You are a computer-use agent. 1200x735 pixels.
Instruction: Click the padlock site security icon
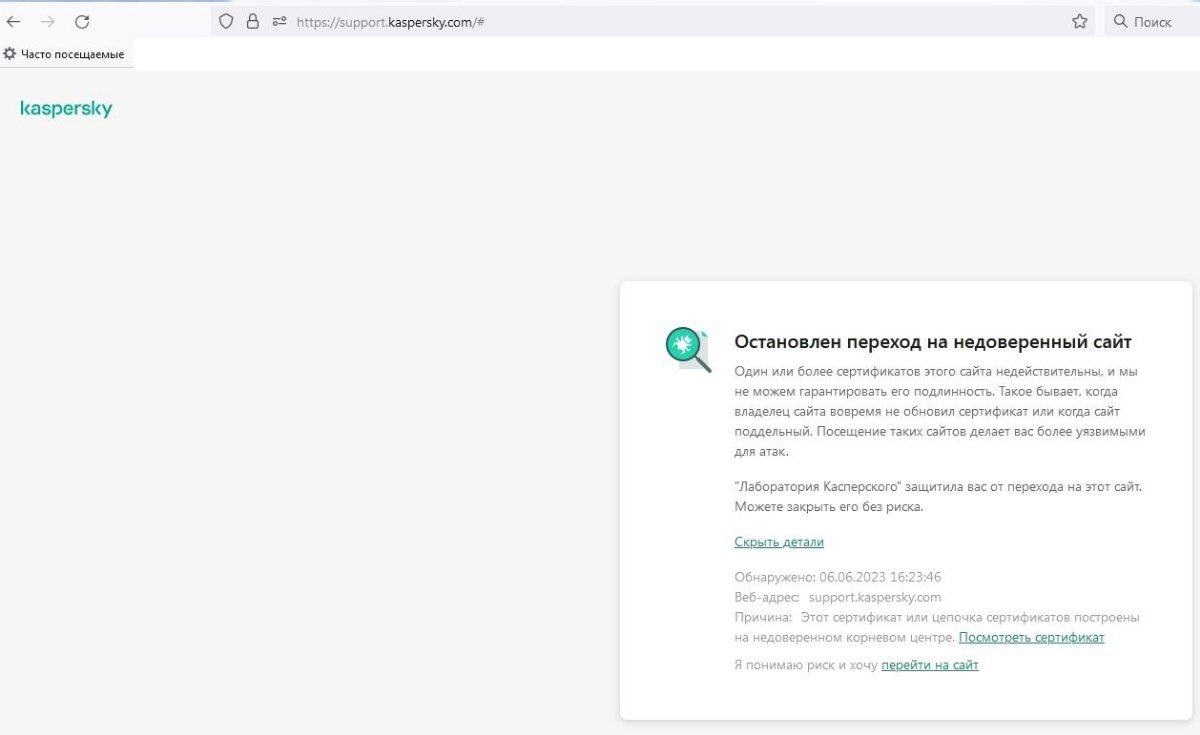click(252, 21)
